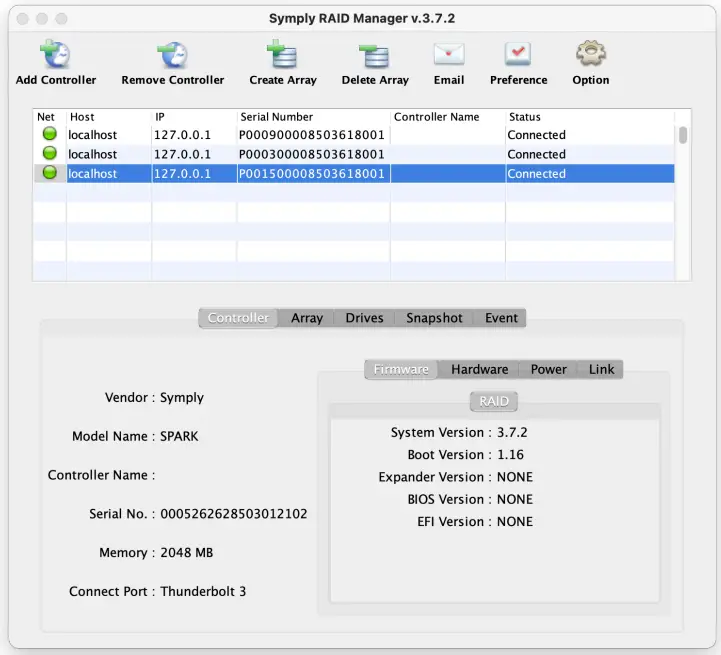Click Serial No. value 0005262628503012102
The width and height of the screenshot is (721, 655).
(x=234, y=513)
